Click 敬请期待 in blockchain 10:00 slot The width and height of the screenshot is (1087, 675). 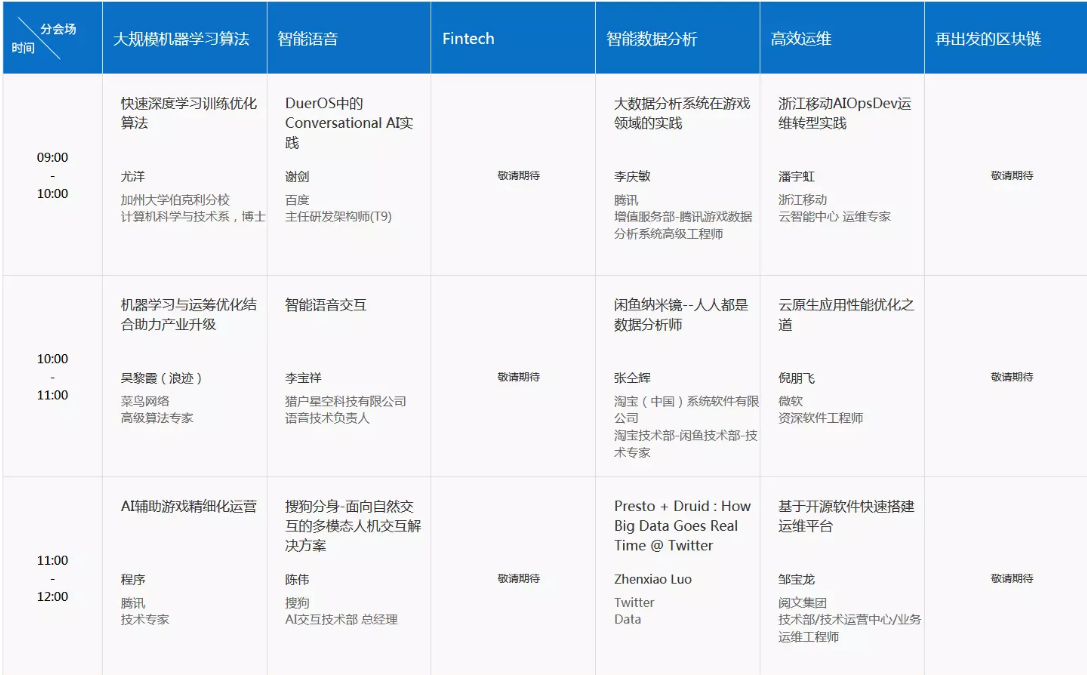pyautogui.click(x=1012, y=377)
